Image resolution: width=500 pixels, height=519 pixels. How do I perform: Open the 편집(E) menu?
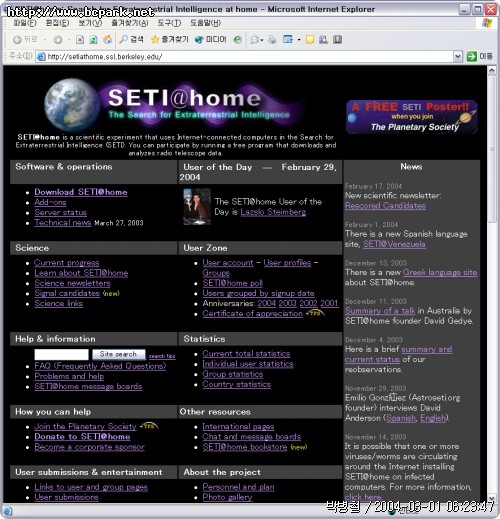coord(57,23)
